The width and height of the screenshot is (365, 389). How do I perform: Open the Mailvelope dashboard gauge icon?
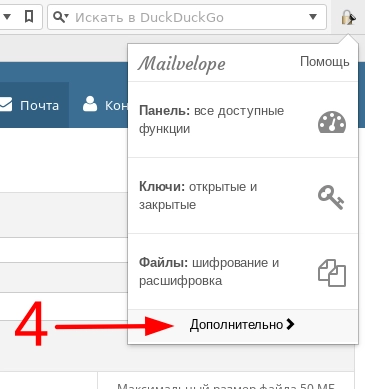332,122
